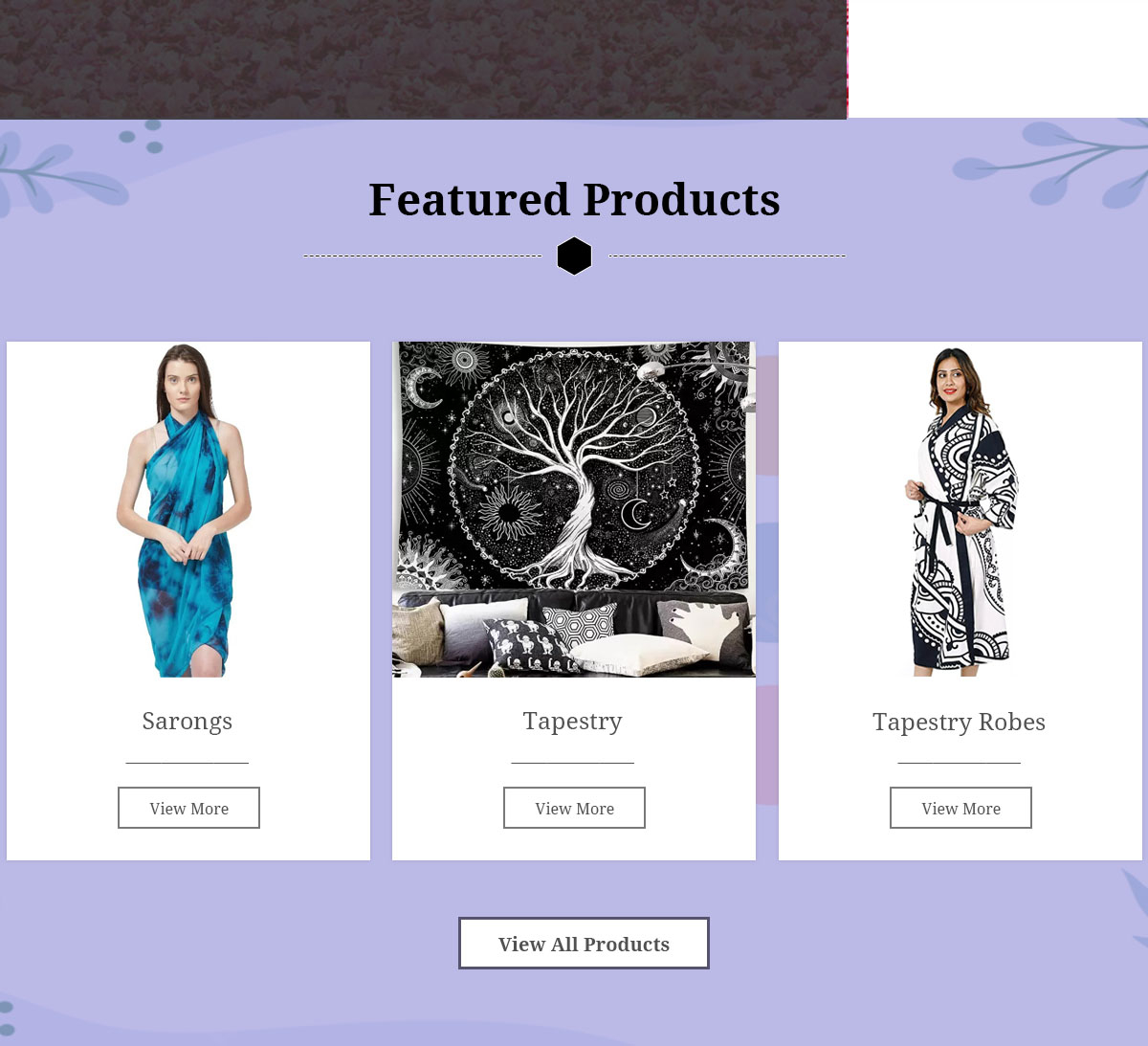Click the skull-print cushion on the sofa

tap(526, 644)
